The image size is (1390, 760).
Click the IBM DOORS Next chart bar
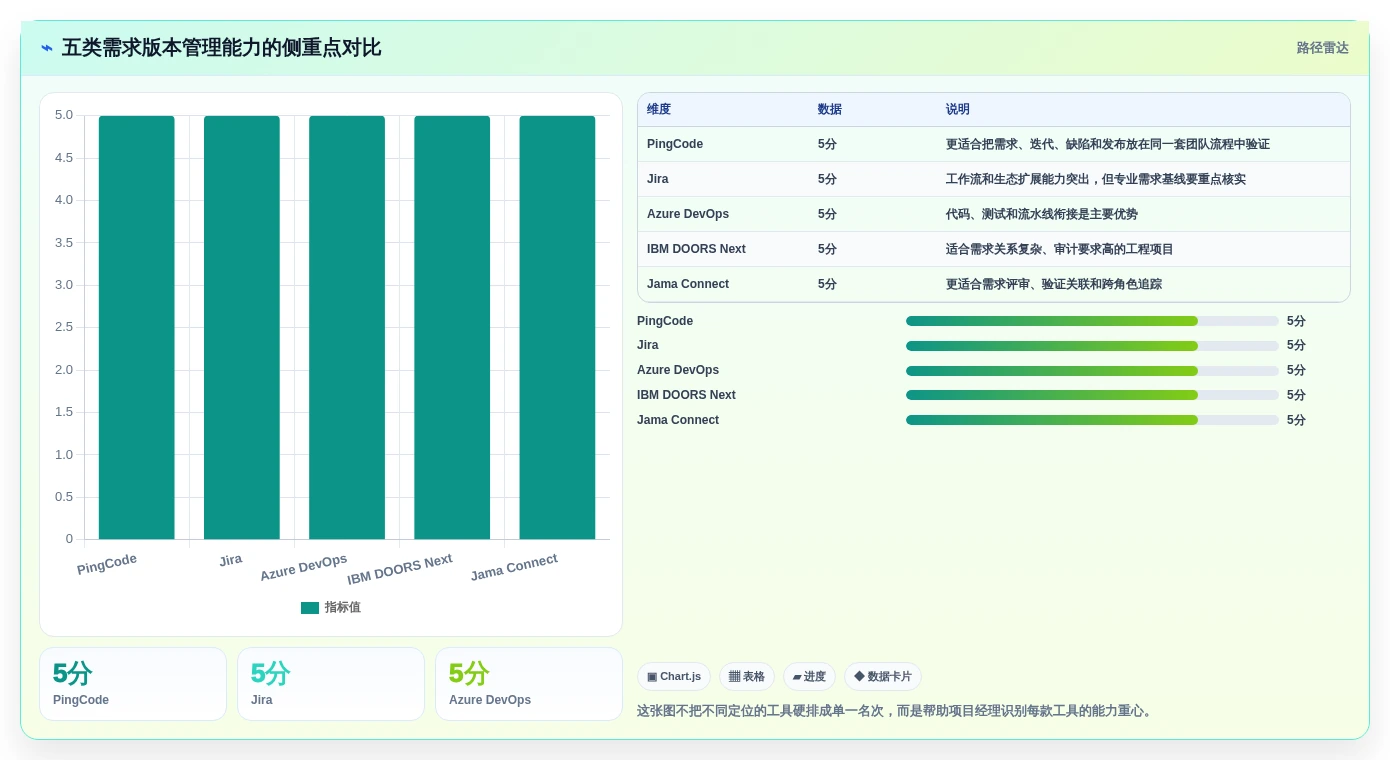pyautogui.click(x=452, y=328)
